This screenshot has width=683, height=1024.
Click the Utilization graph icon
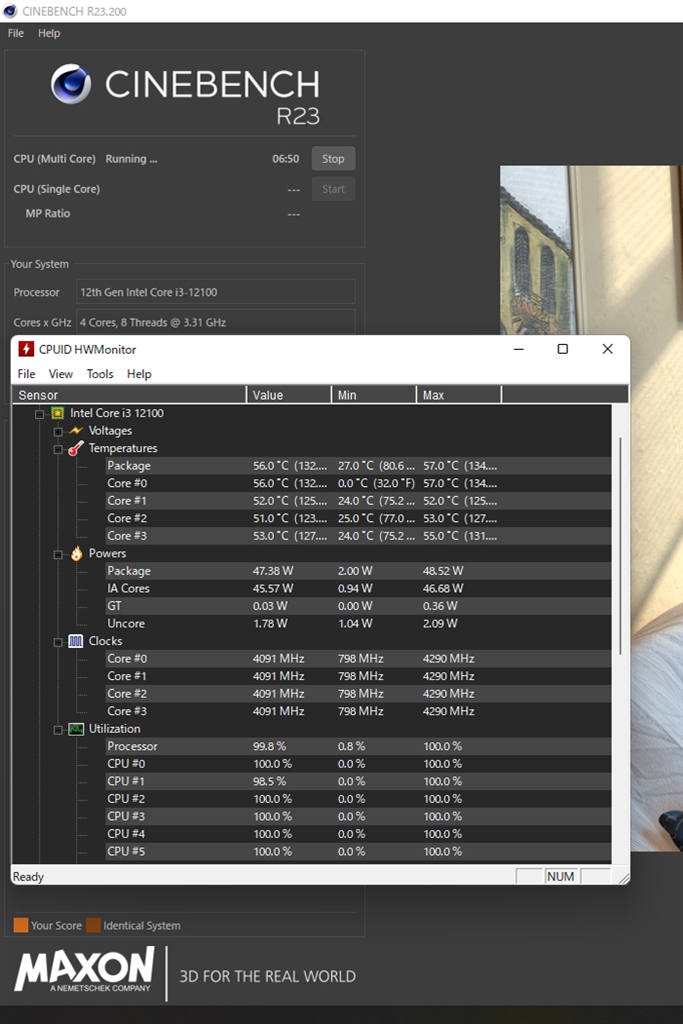pos(76,729)
